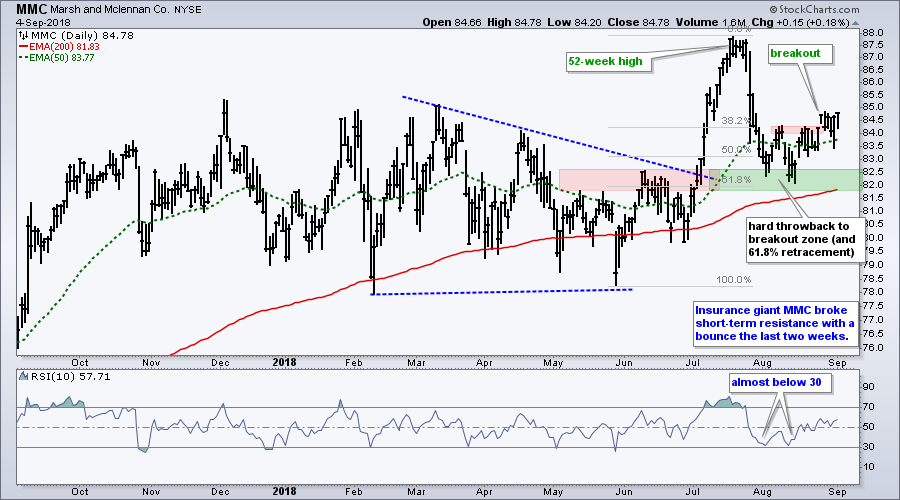900x500 pixels.
Task: Click the 'RSI(10) 57.71' label
Action: point(70,377)
